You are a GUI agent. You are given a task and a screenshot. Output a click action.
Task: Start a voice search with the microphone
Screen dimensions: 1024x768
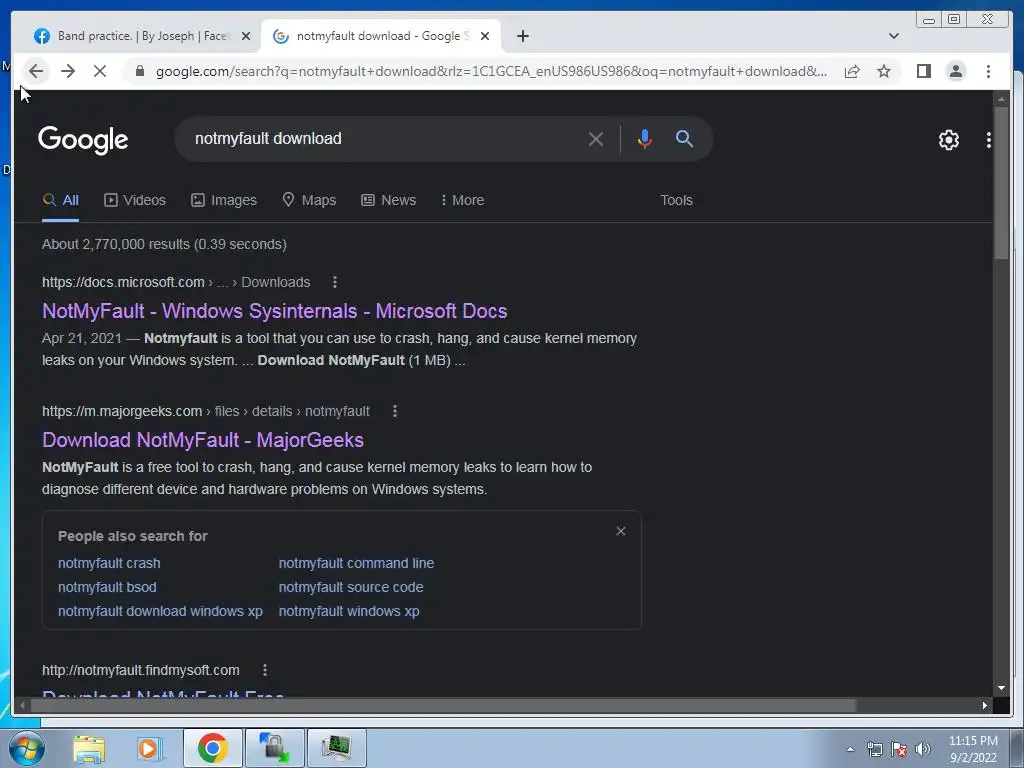click(x=645, y=139)
